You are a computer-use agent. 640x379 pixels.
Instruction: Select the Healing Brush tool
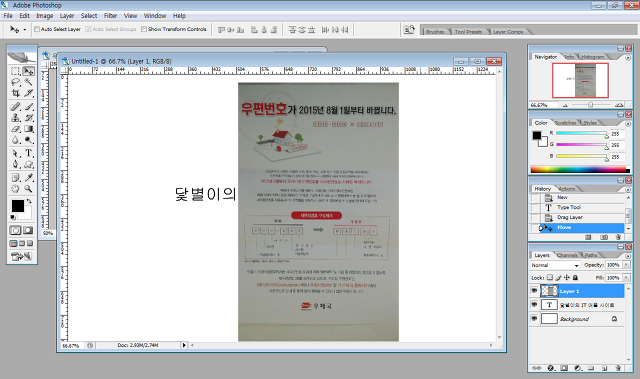pos(16,107)
